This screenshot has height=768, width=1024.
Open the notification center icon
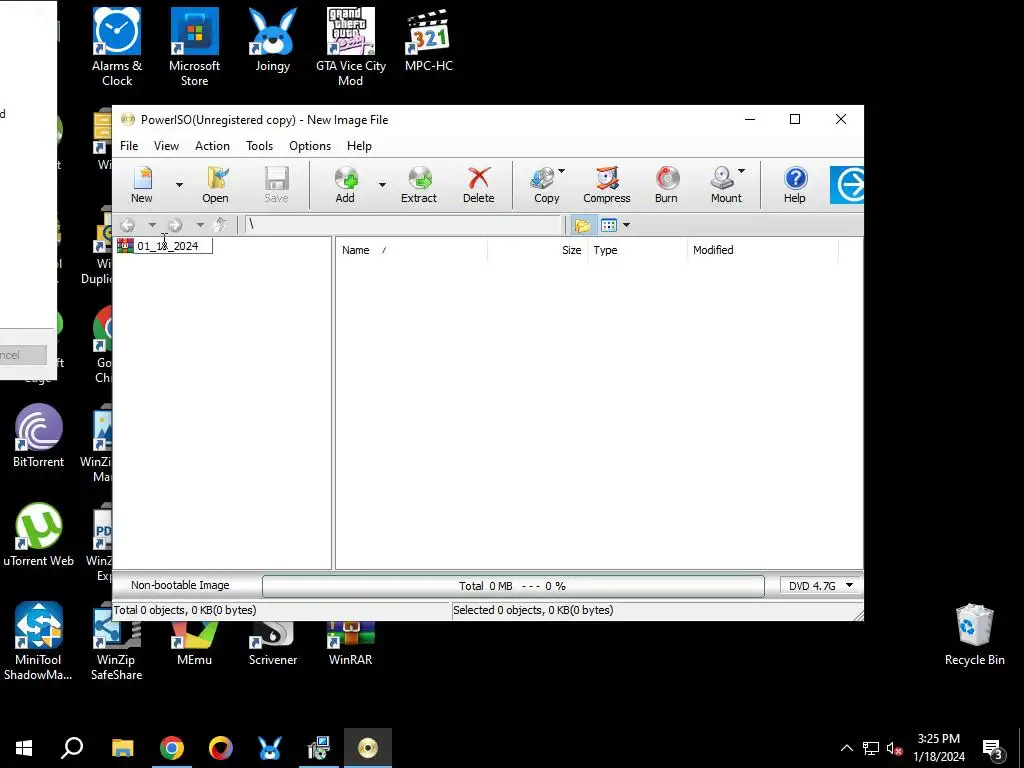pos(993,748)
